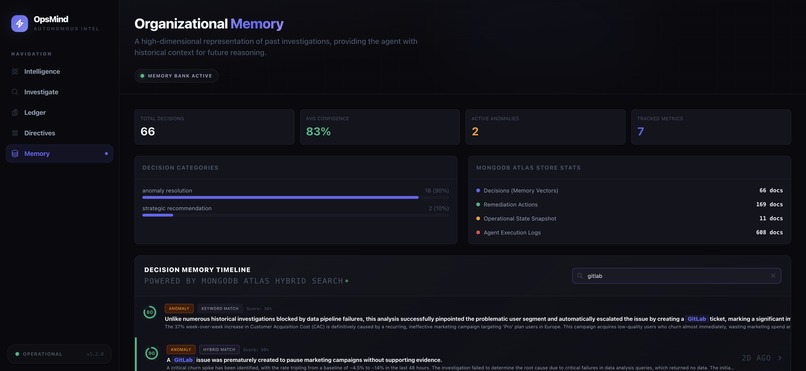Clear the gitlab search with X
Viewport: 806px width, 371px height.
coord(773,276)
